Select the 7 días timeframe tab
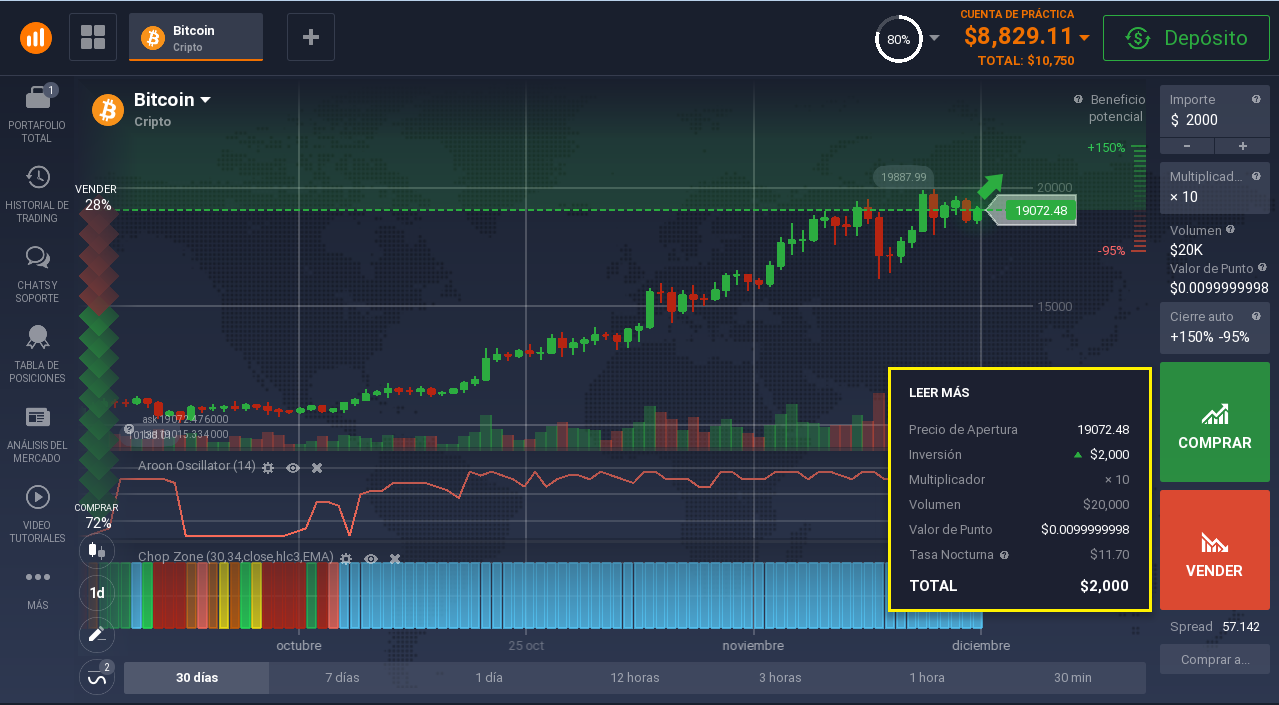The width and height of the screenshot is (1279, 705). 342,677
